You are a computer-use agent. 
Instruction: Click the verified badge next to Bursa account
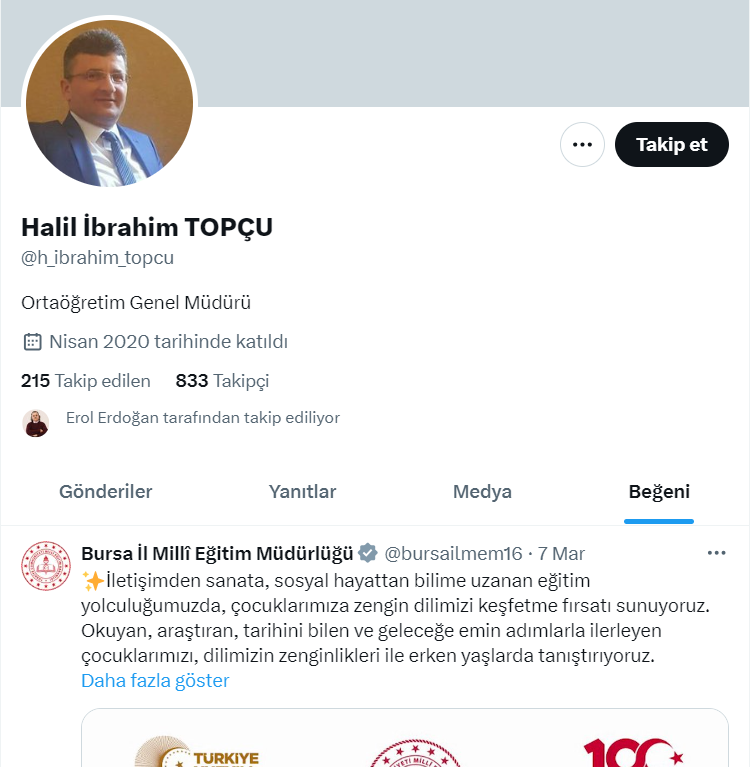click(x=368, y=553)
